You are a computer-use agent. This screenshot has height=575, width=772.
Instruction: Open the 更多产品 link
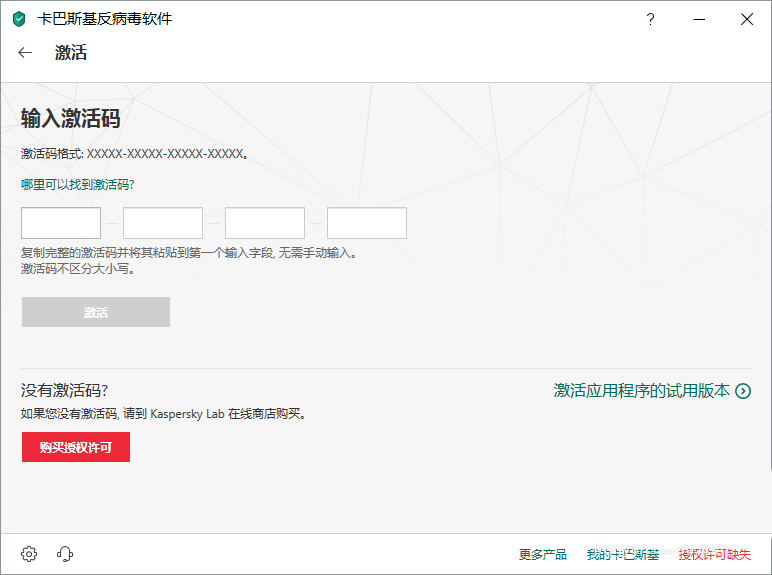point(543,554)
